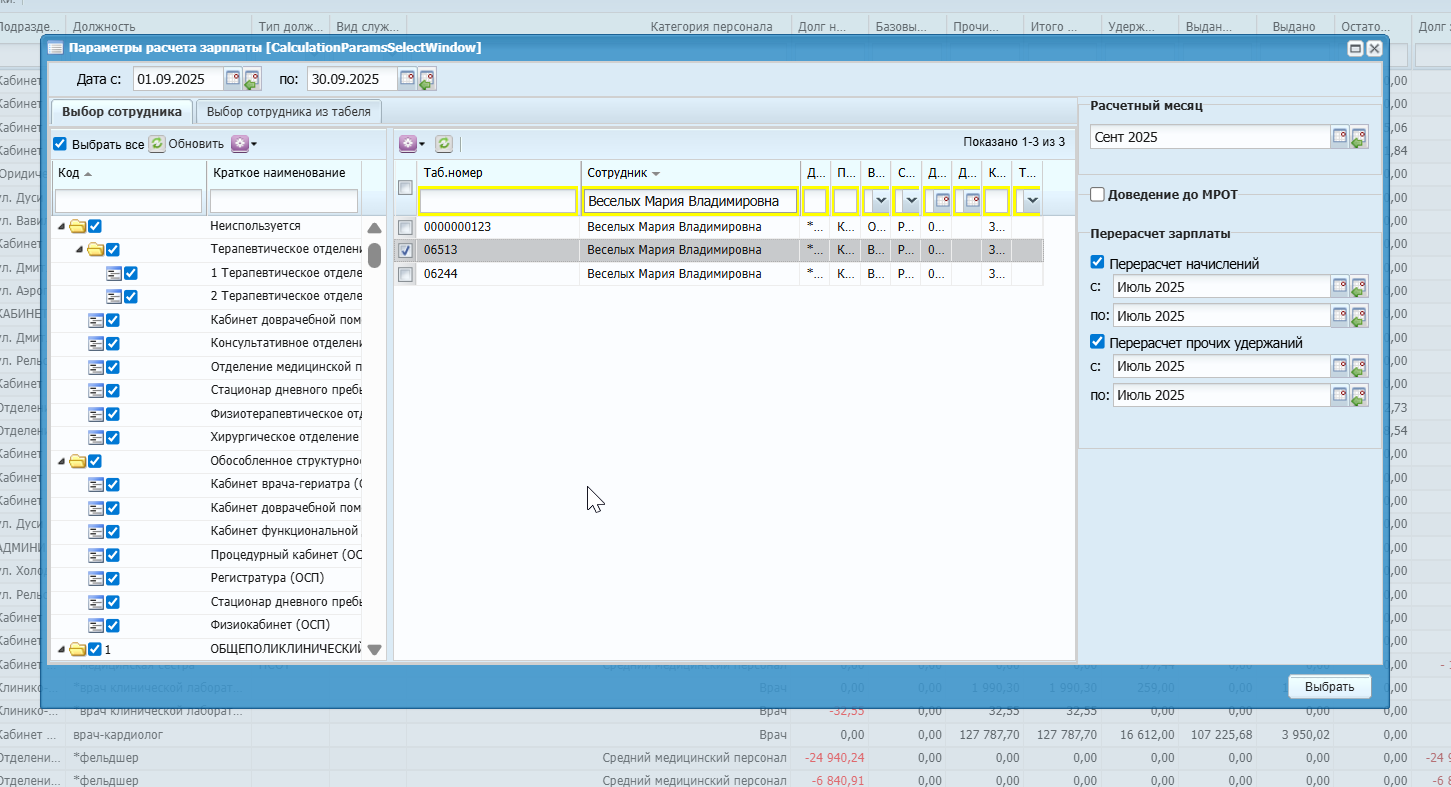
Task: Open calendar for Перерасчет начислений 'по' month
Action: click(x=1340, y=316)
